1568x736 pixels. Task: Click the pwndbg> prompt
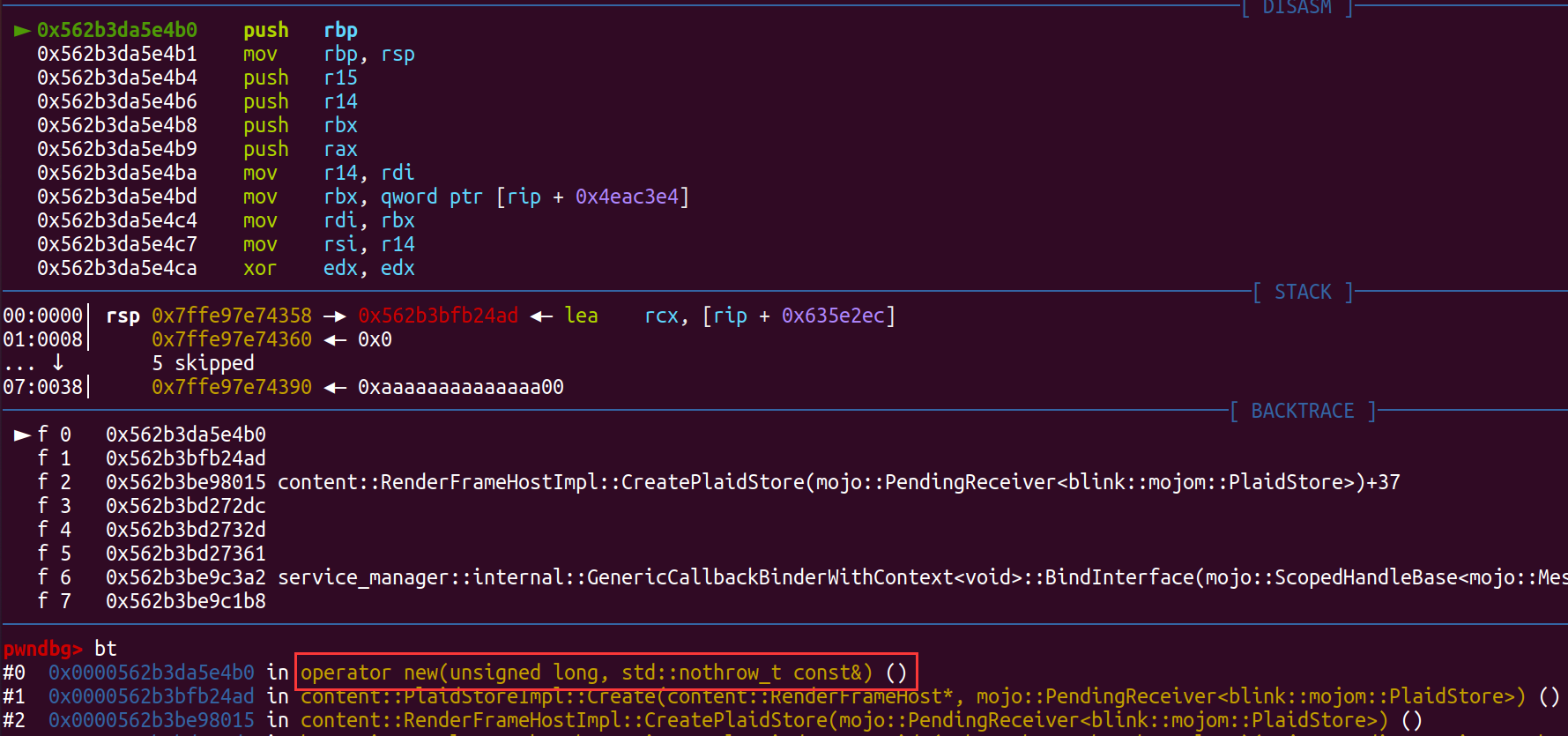point(42,649)
